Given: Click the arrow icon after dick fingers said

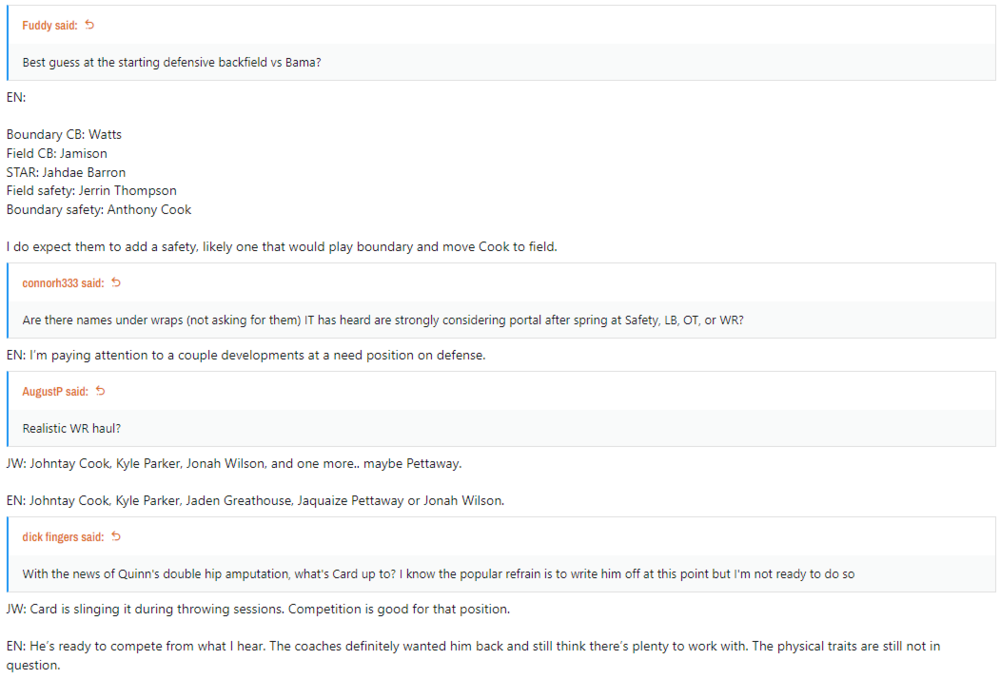Looking at the screenshot, I should (116, 537).
